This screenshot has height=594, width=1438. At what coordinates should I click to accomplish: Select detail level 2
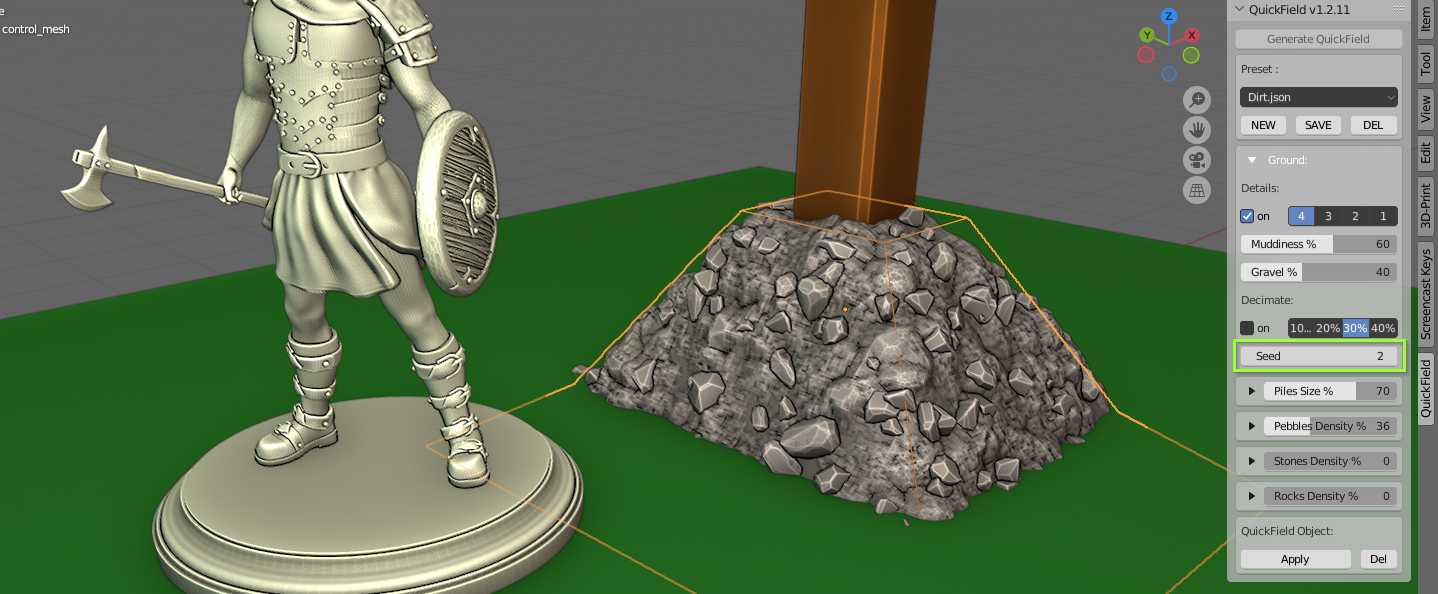(1356, 216)
